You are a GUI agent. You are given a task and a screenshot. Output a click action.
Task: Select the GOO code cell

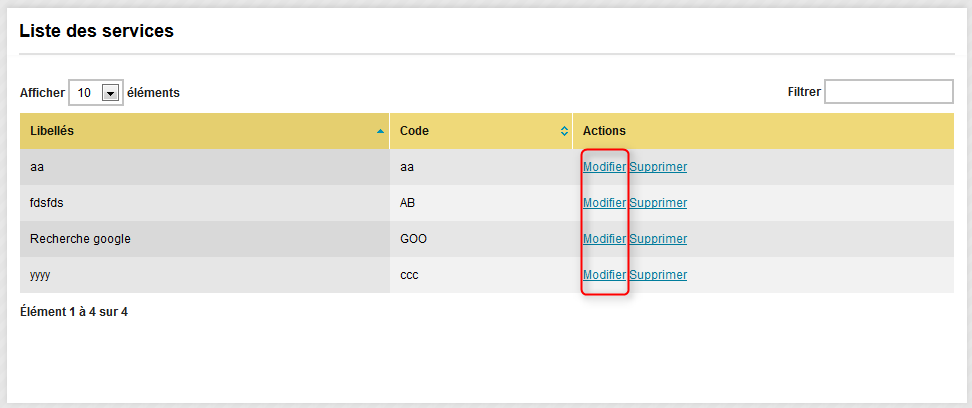click(481, 239)
